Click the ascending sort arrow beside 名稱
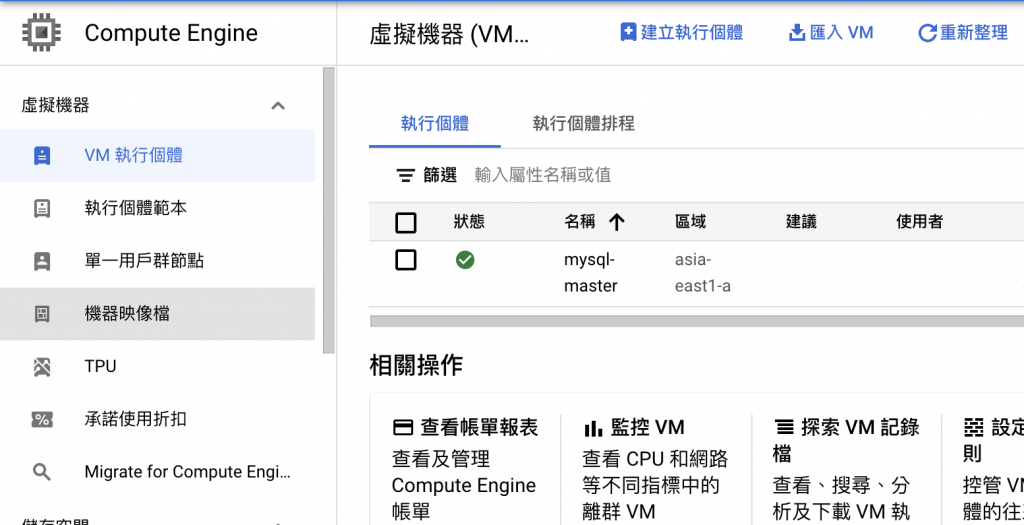This screenshot has height=525, width=1024. [616, 223]
